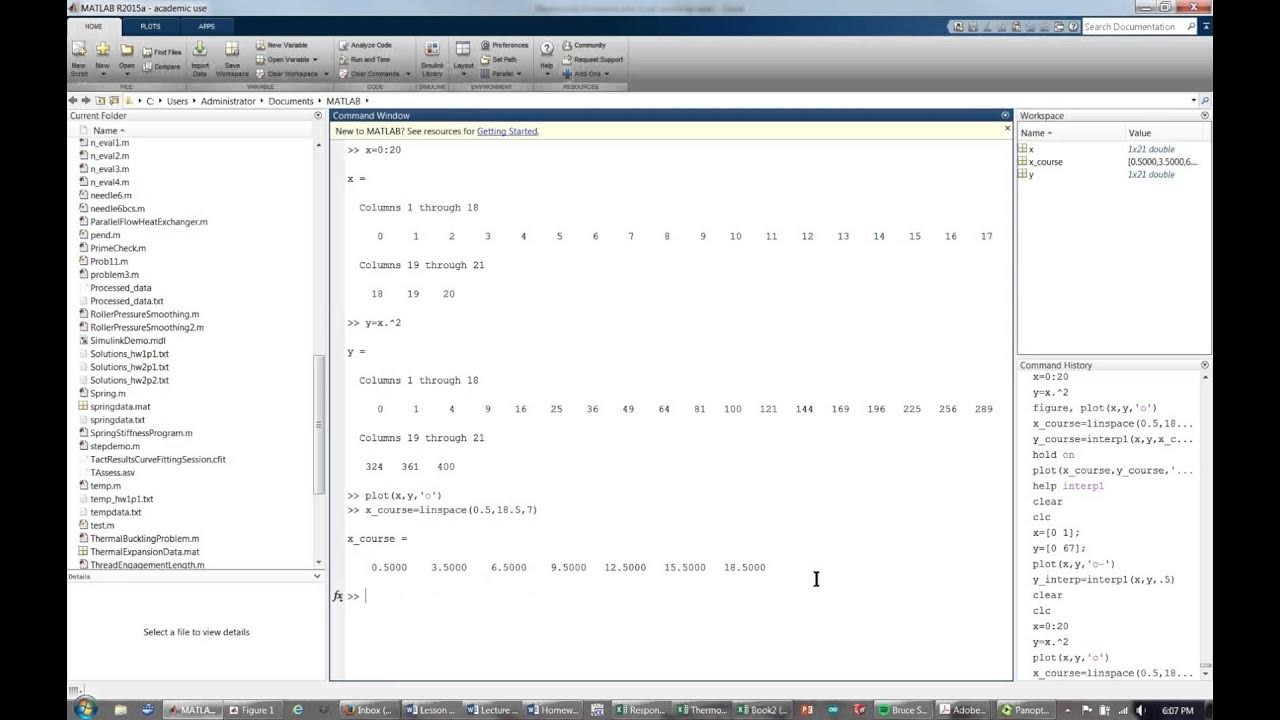Click Analyze Code button
The width and height of the screenshot is (1280, 720).
pos(365,45)
